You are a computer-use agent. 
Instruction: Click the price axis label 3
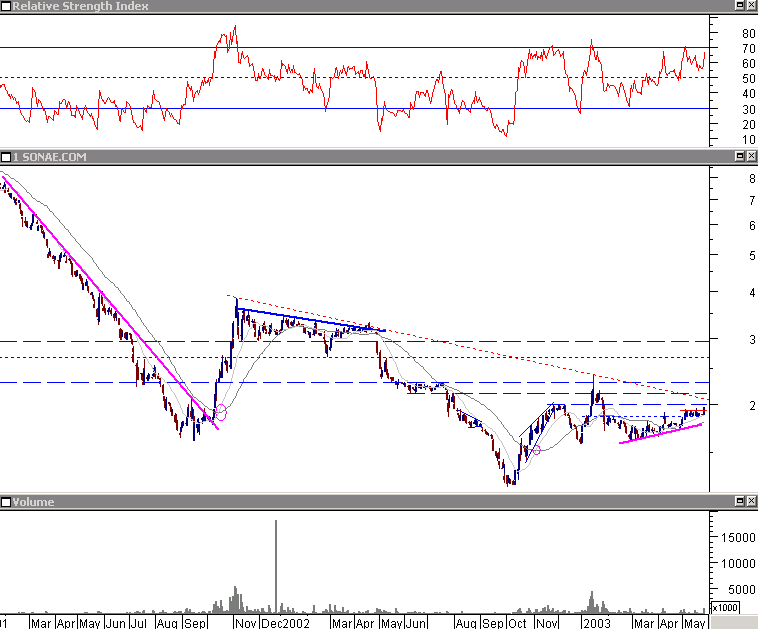coord(752,339)
